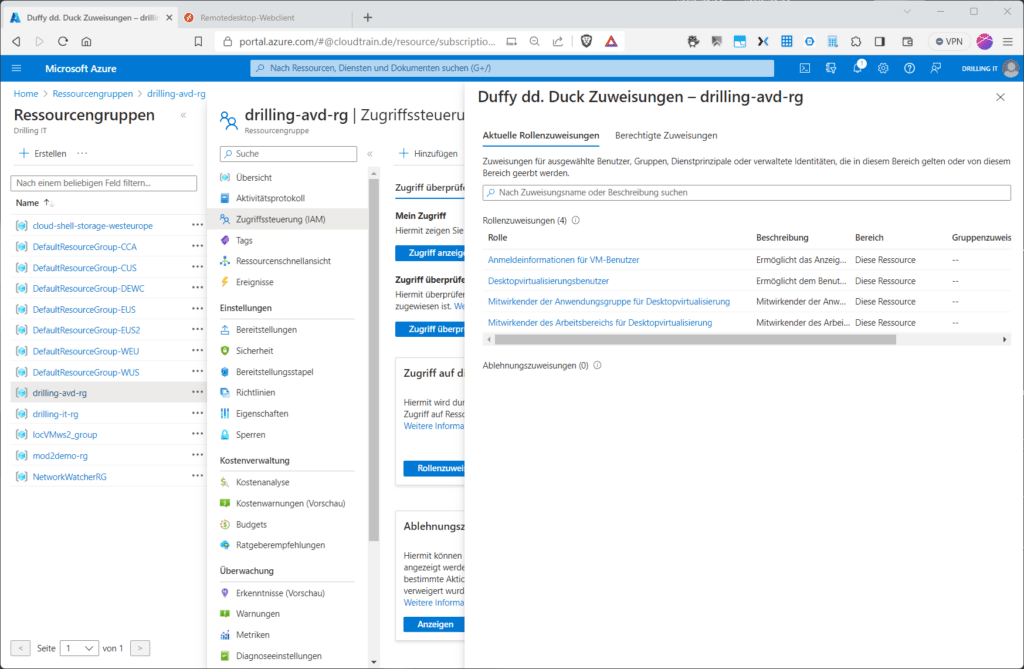Image resolution: width=1024 pixels, height=669 pixels.
Task: Open the Azure portal hamburger menu
Action: coord(16,68)
